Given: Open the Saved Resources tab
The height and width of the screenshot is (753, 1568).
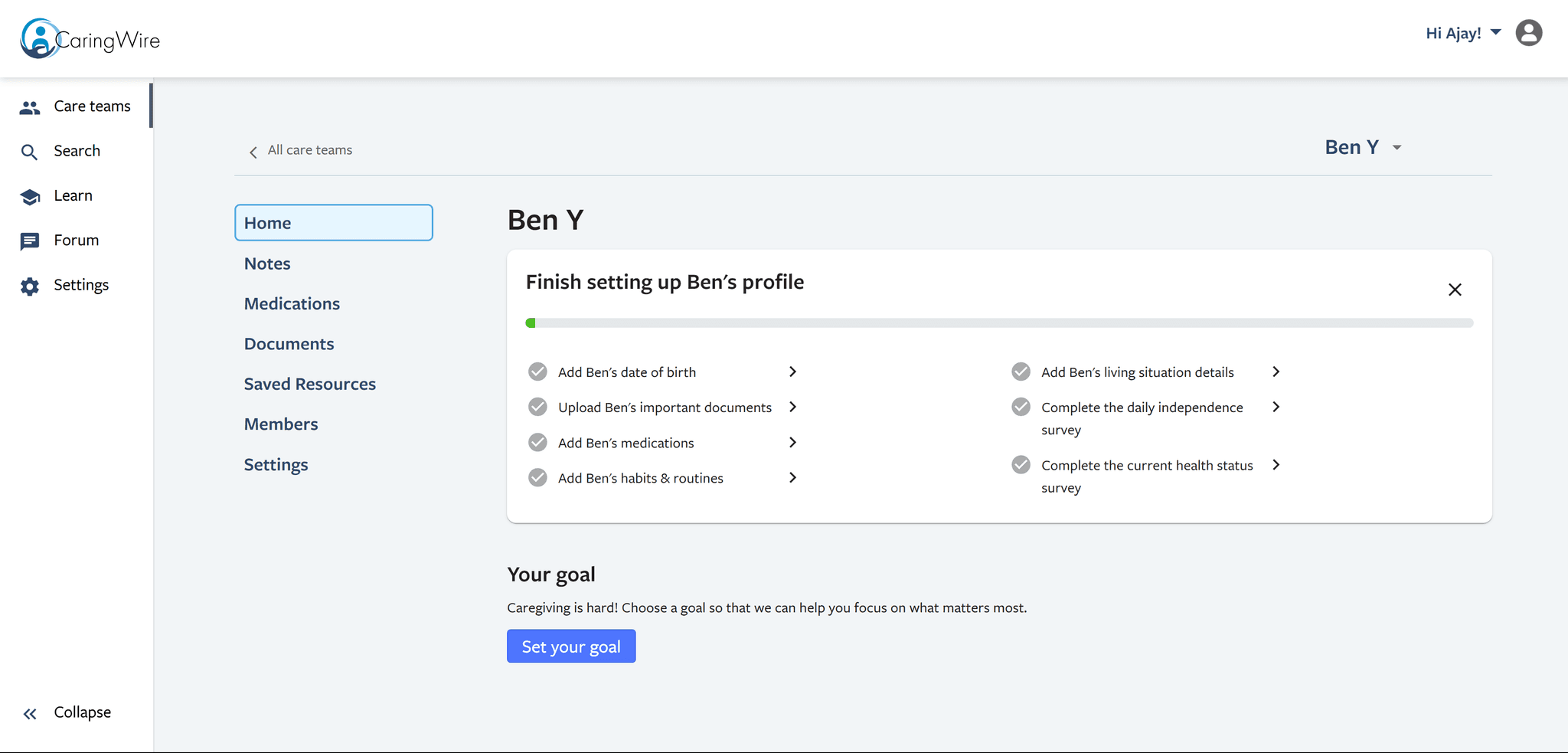Looking at the screenshot, I should tap(309, 384).
